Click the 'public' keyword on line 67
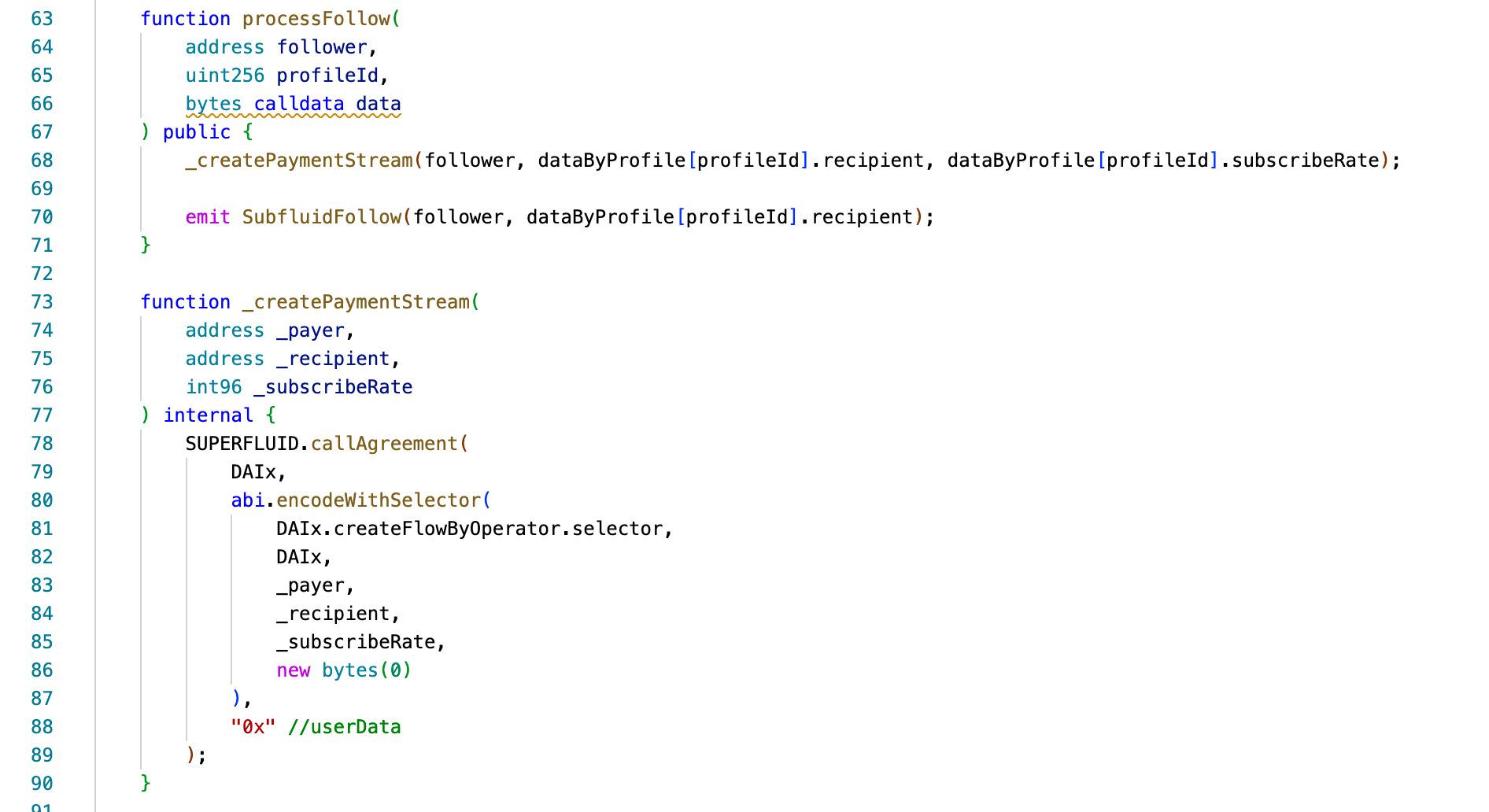1489x812 pixels. point(197,132)
